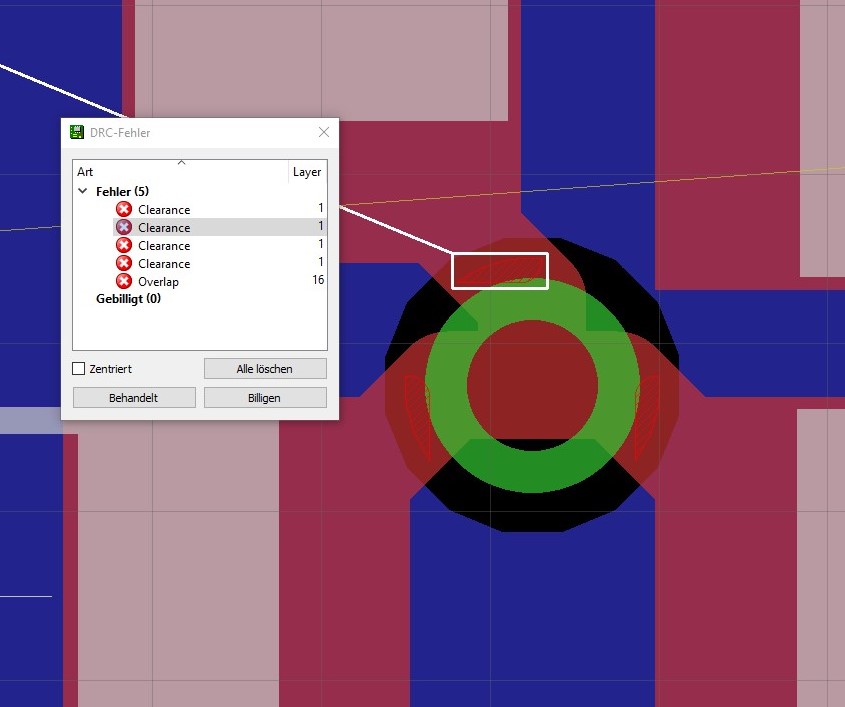Click the red error icon beside Overlap
The width and height of the screenshot is (845, 707).
(x=124, y=281)
